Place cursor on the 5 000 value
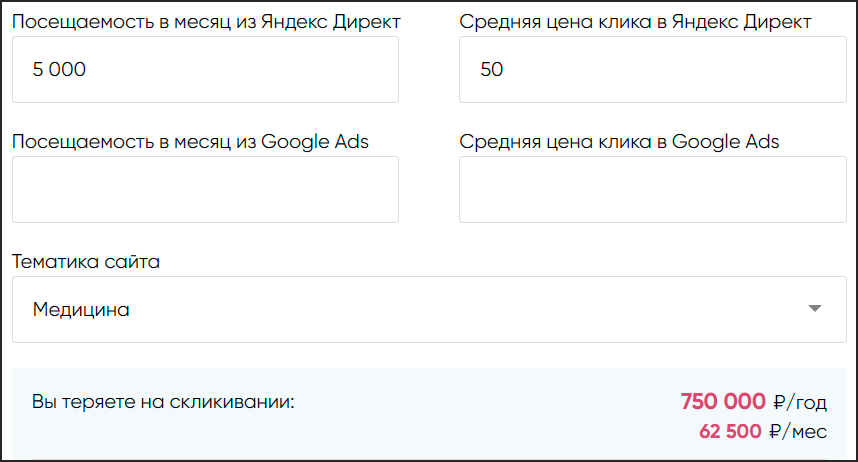This screenshot has height=462, width=858. 59,70
